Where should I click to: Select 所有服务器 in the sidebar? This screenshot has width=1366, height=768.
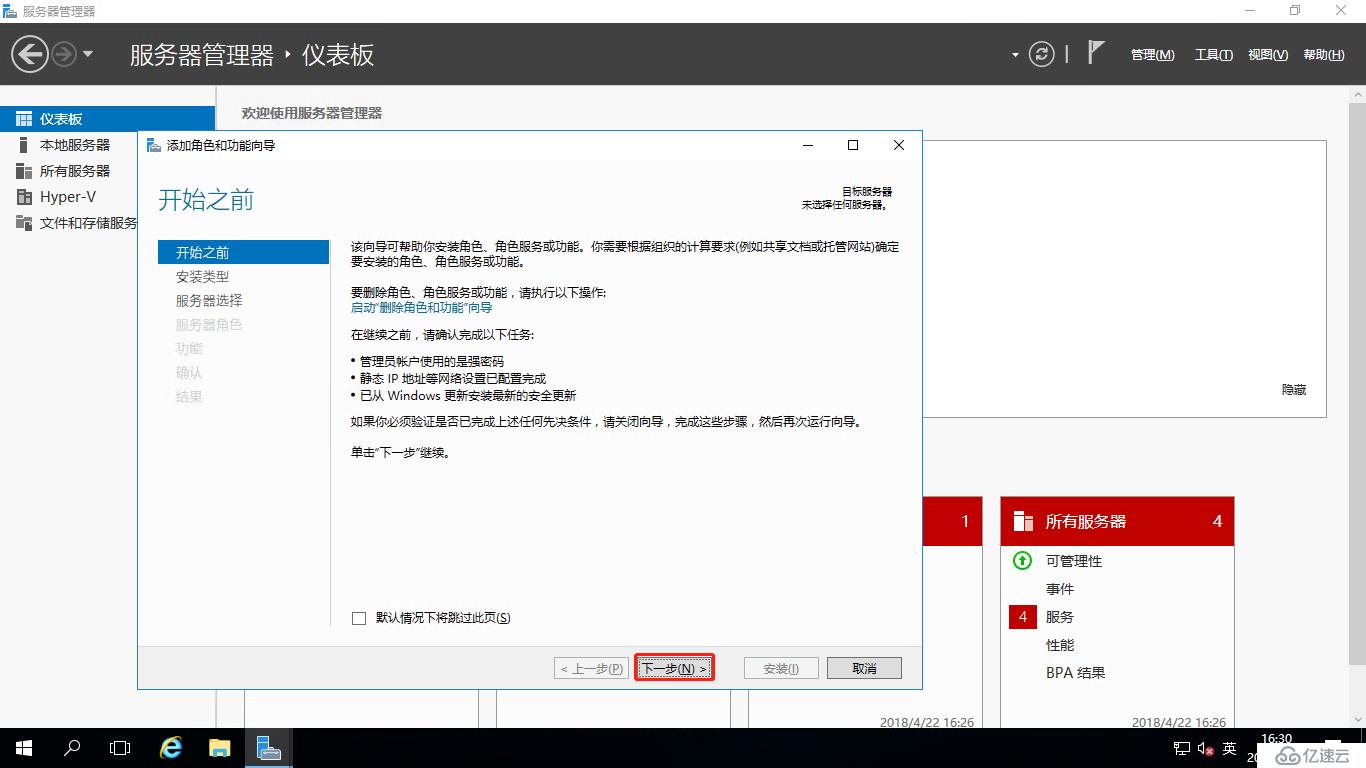tap(76, 171)
